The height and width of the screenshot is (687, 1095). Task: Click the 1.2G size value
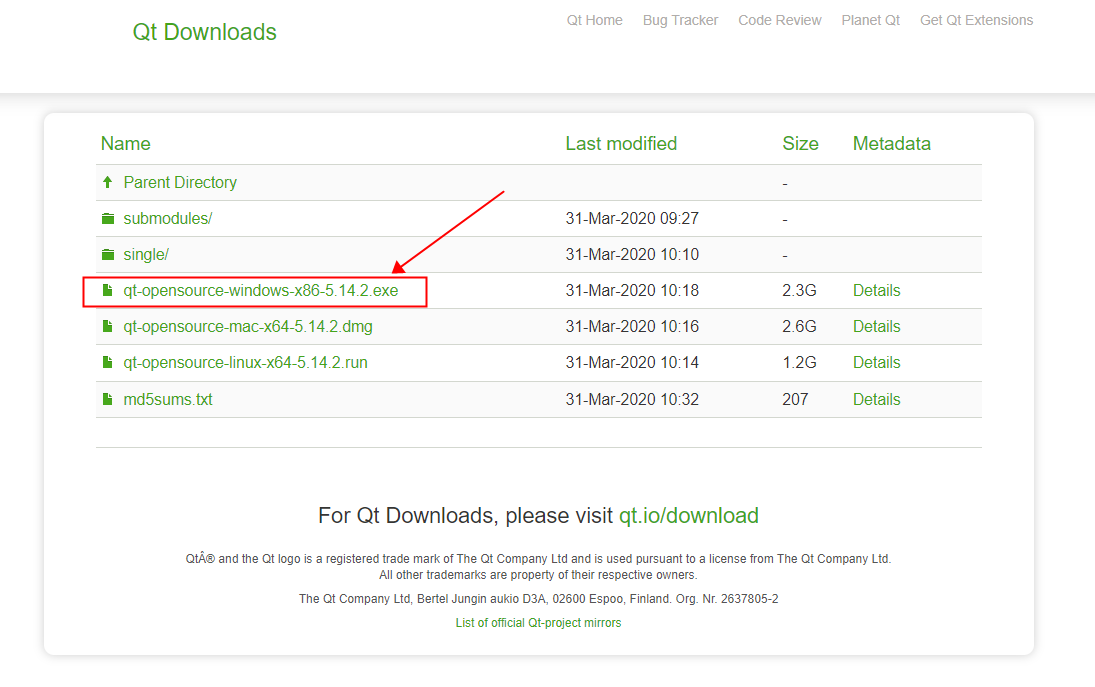coord(799,363)
